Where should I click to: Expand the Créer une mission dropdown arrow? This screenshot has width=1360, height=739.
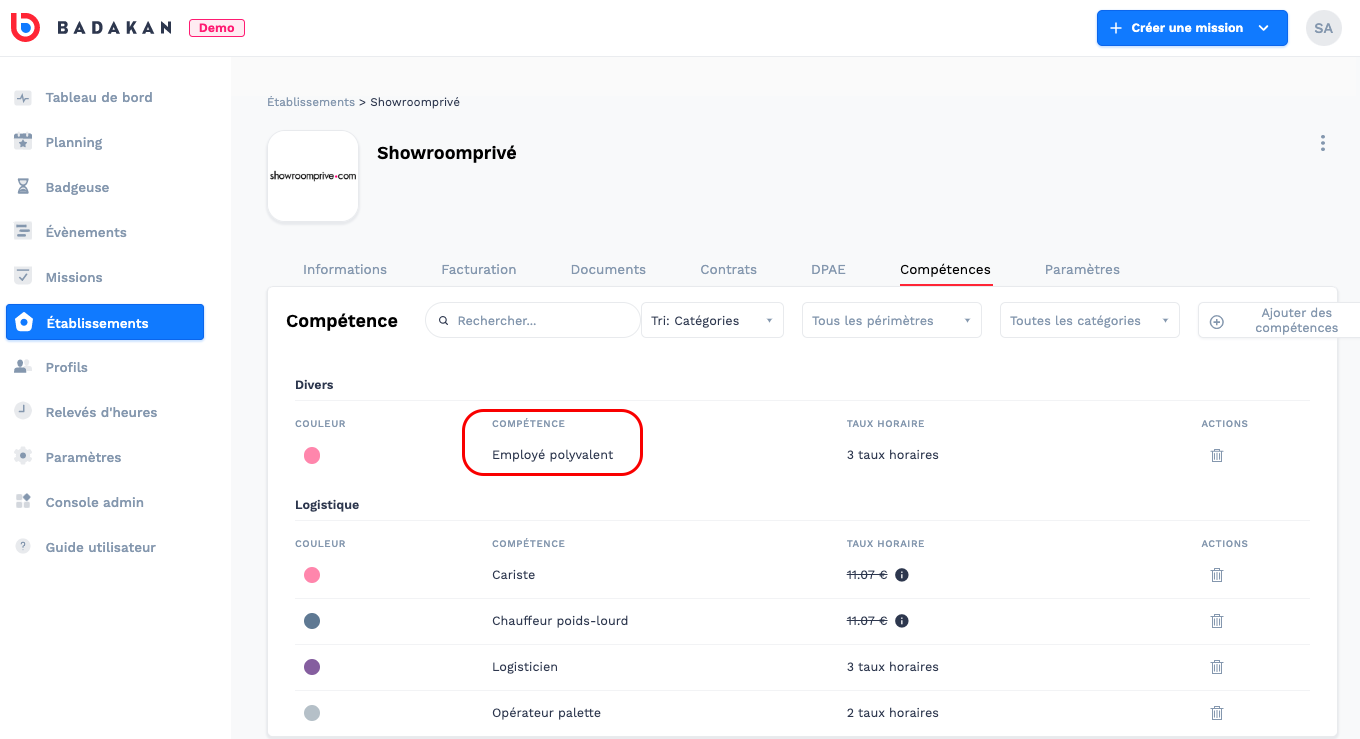click(x=1264, y=28)
